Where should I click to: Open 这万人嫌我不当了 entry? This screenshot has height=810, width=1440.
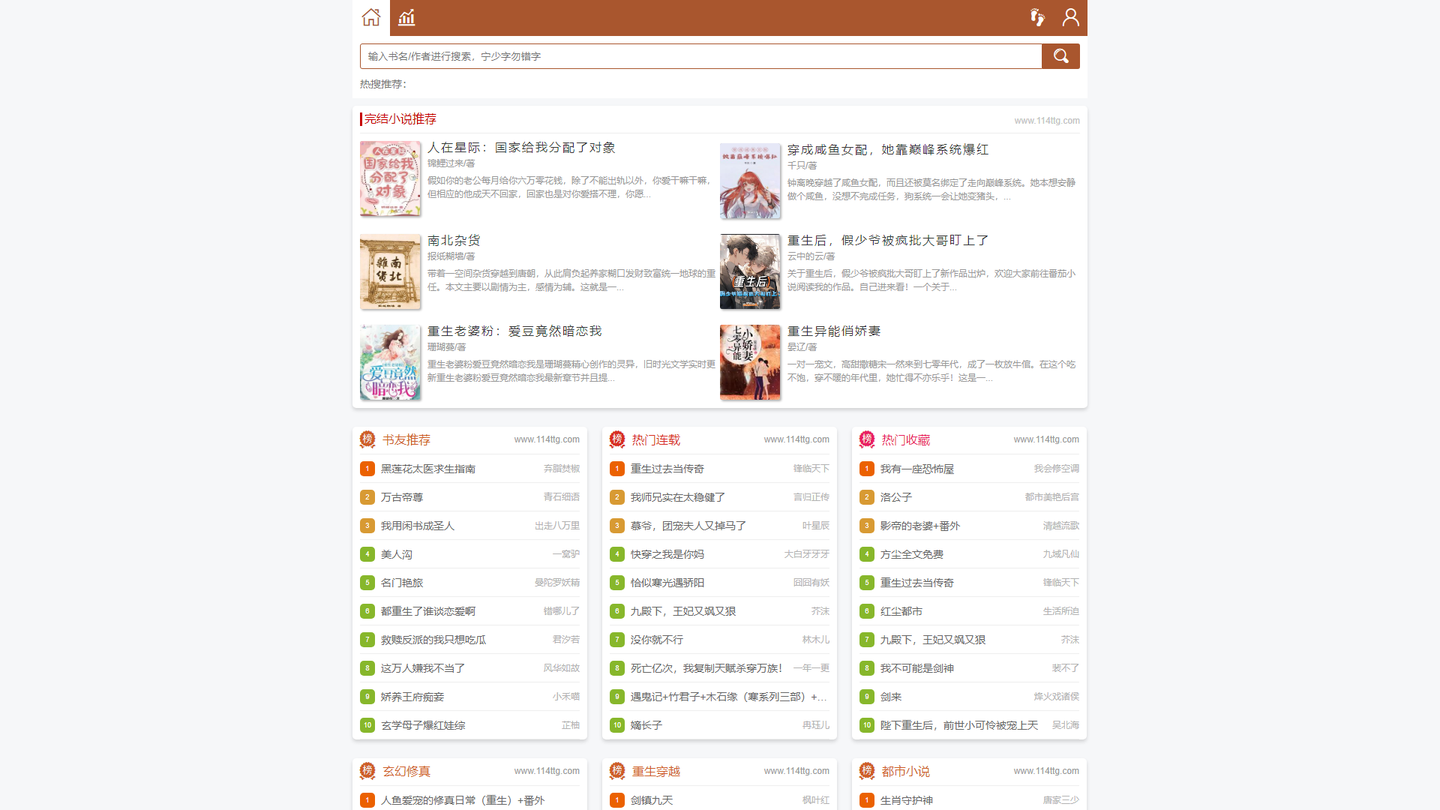423,668
